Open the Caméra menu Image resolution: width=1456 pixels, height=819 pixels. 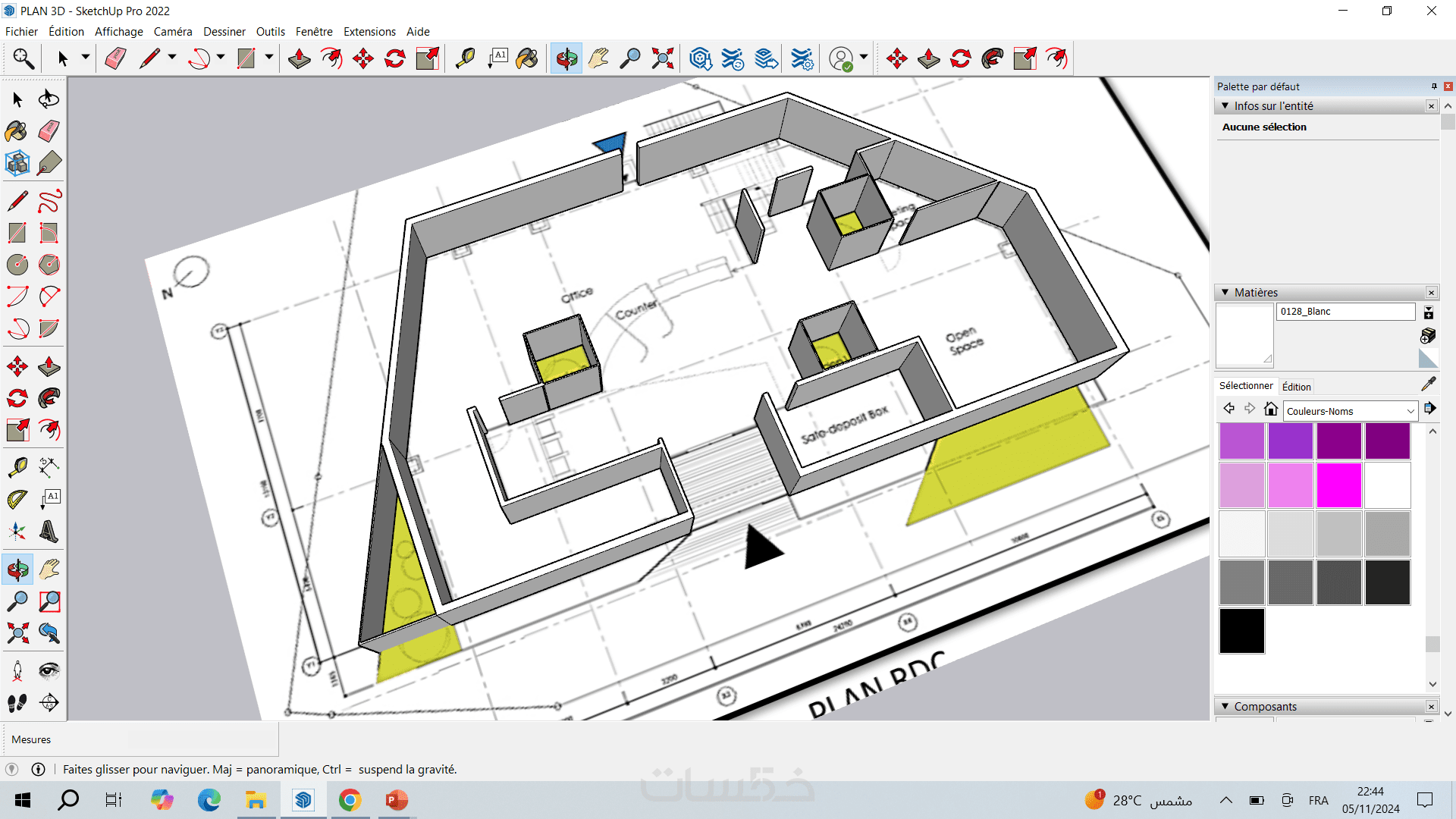pos(173,31)
